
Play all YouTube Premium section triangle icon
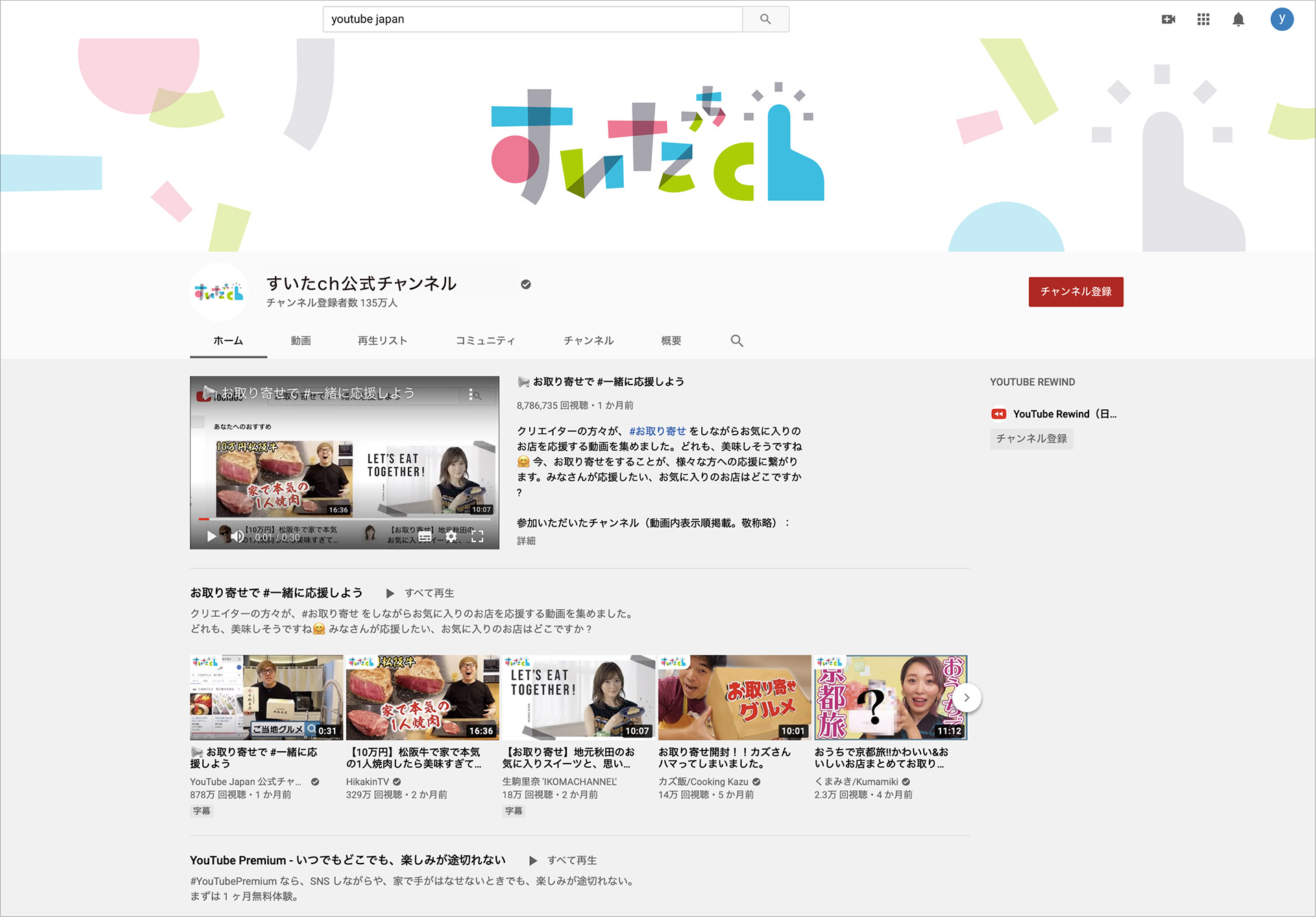point(533,860)
